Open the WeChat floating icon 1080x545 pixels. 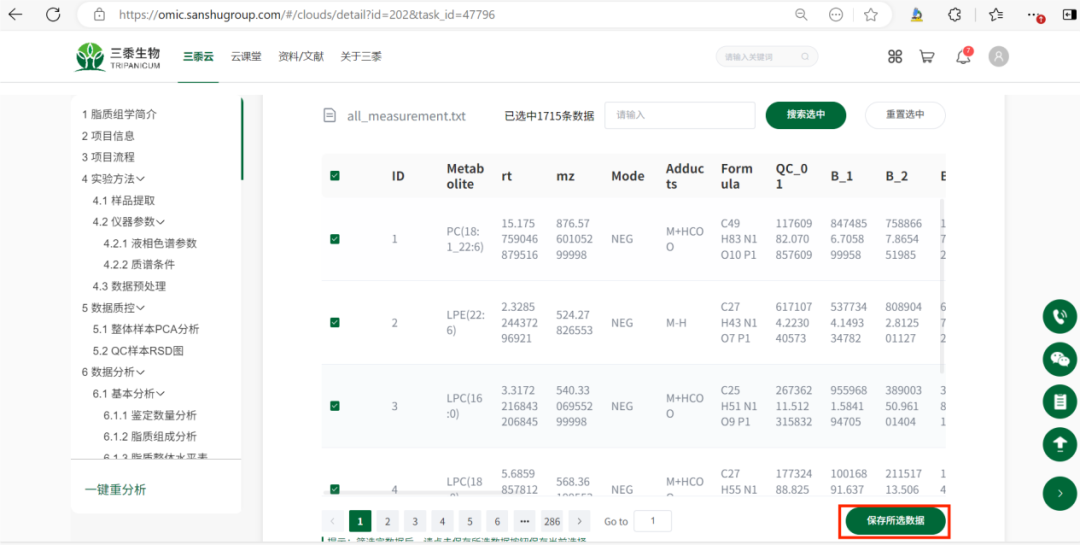(1059, 359)
